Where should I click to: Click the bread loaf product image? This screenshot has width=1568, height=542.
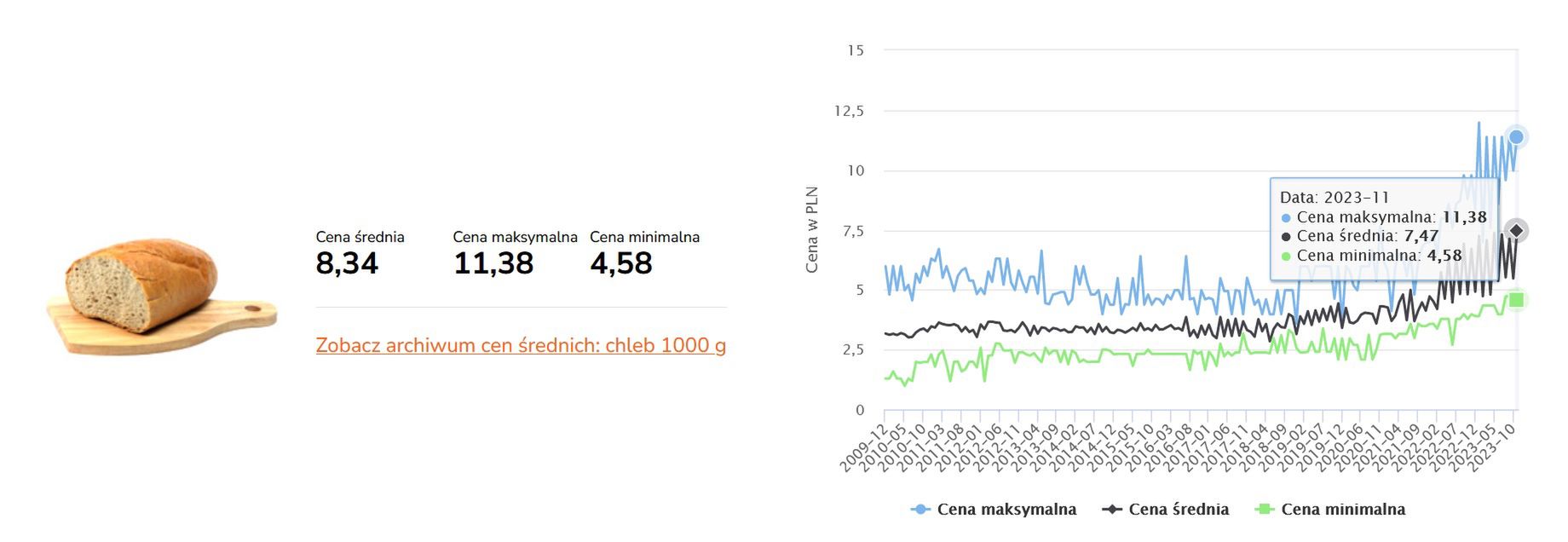pos(160,294)
